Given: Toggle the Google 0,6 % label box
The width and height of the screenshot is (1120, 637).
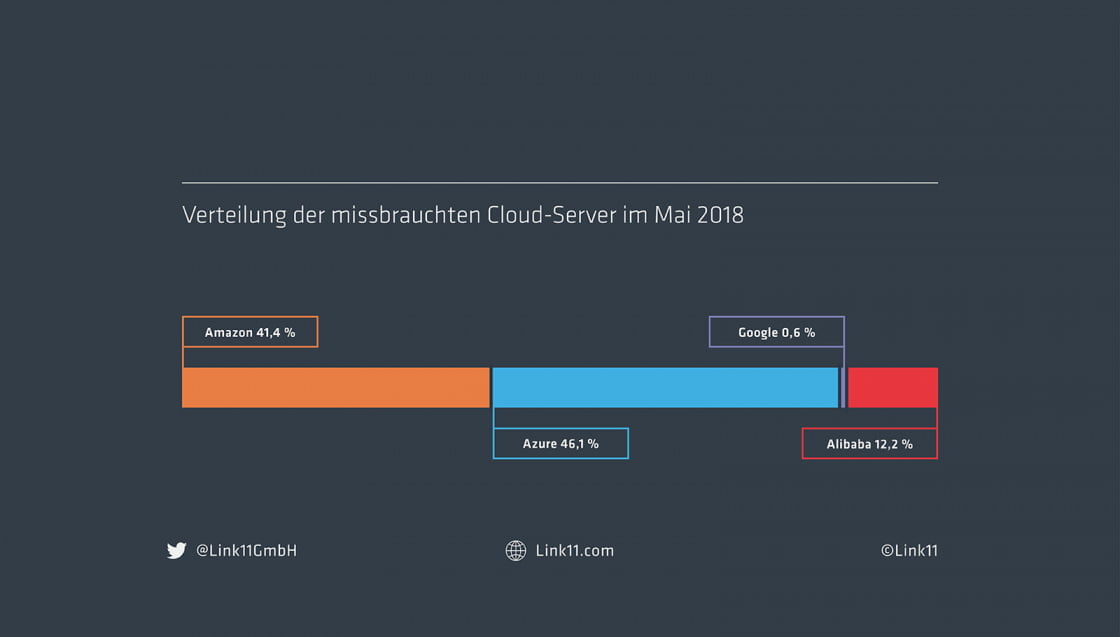Looking at the screenshot, I should (776, 331).
